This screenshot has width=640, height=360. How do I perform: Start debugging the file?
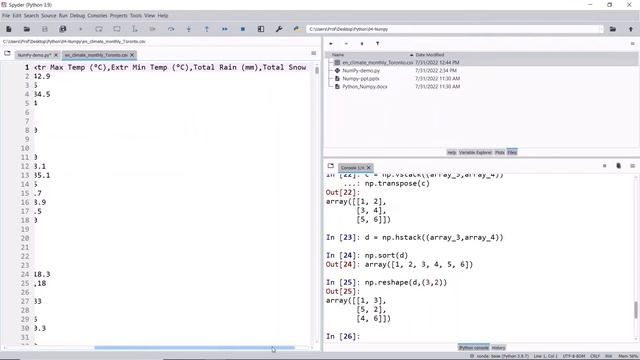[x=153, y=29]
